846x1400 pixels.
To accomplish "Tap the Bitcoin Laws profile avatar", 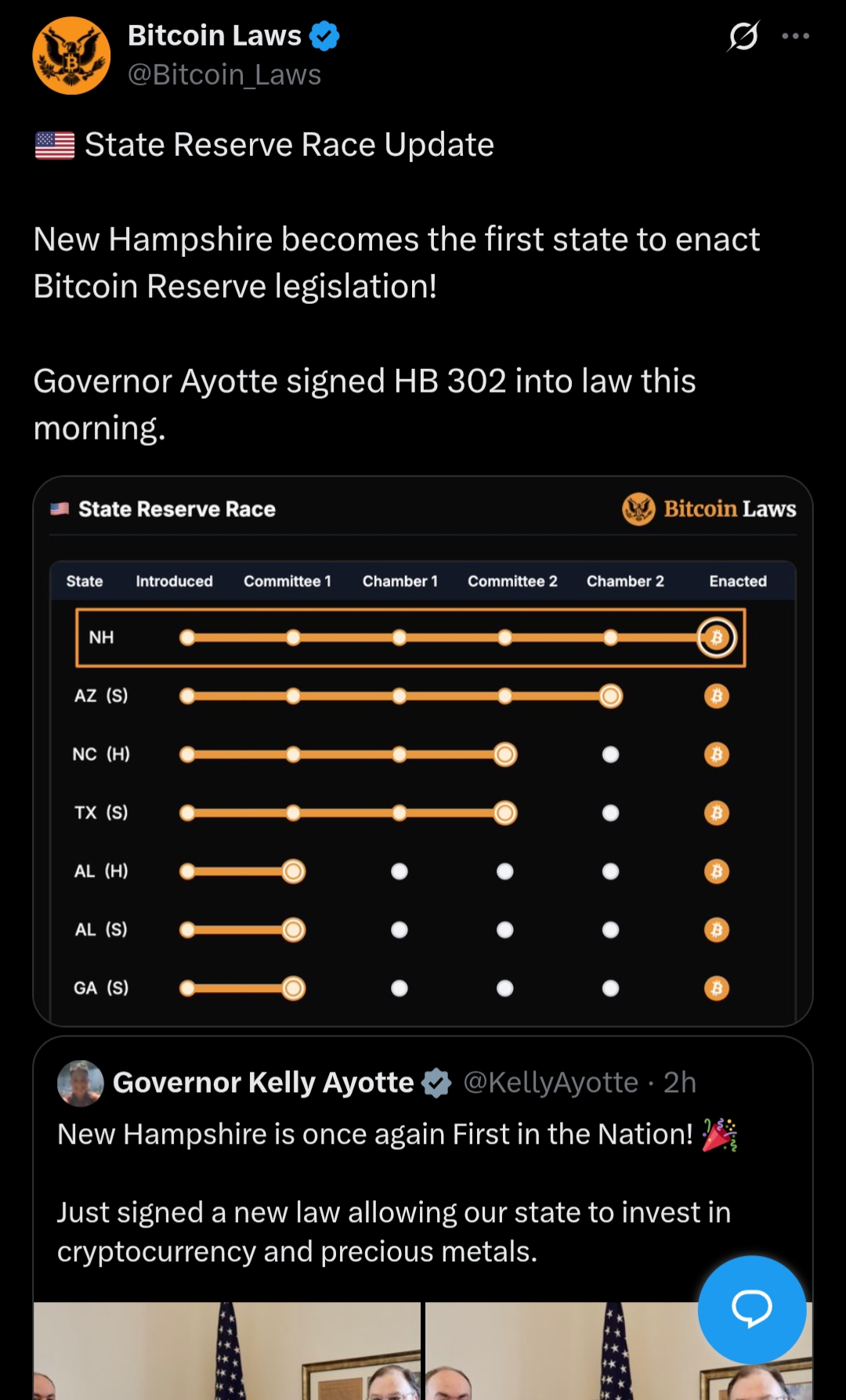I will [71, 56].
